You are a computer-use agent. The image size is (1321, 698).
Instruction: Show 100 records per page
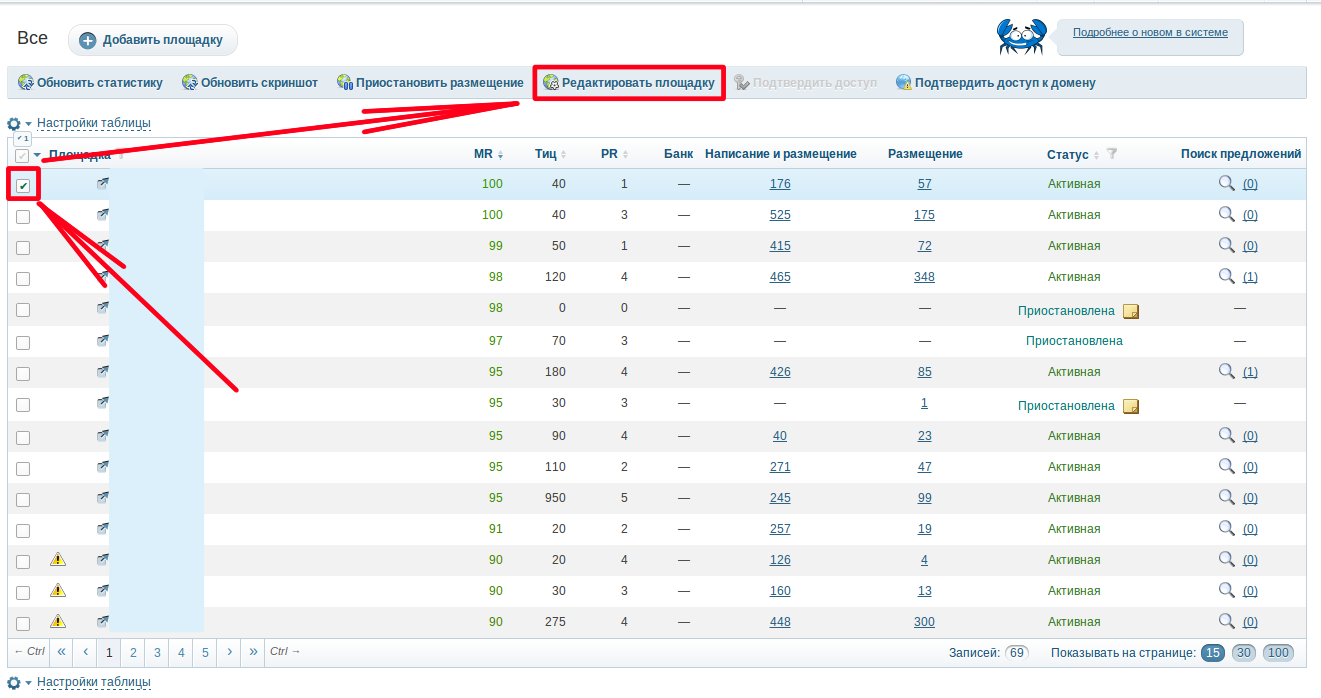click(x=1278, y=653)
